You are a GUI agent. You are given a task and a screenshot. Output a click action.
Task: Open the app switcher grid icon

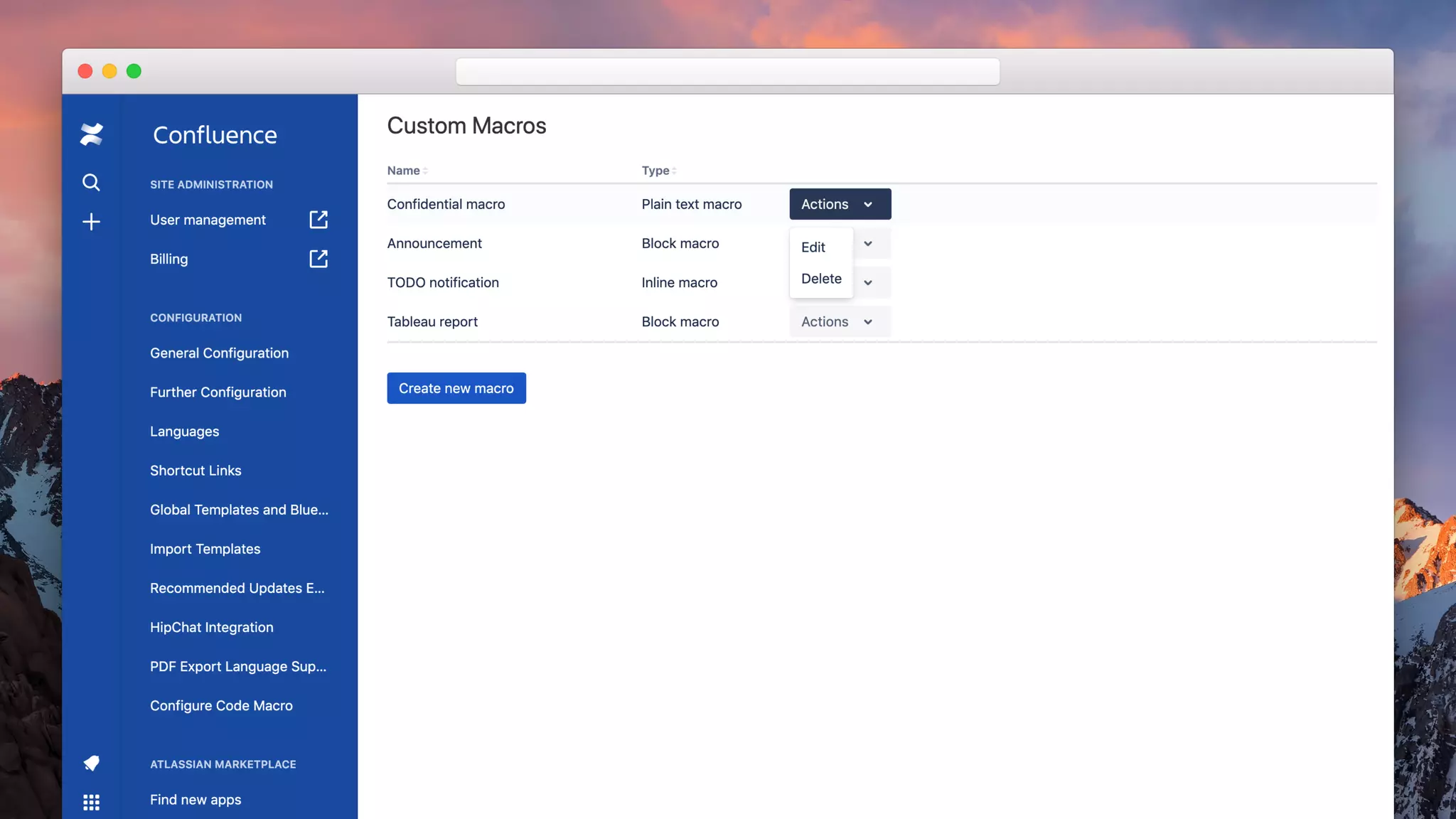[91, 802]
